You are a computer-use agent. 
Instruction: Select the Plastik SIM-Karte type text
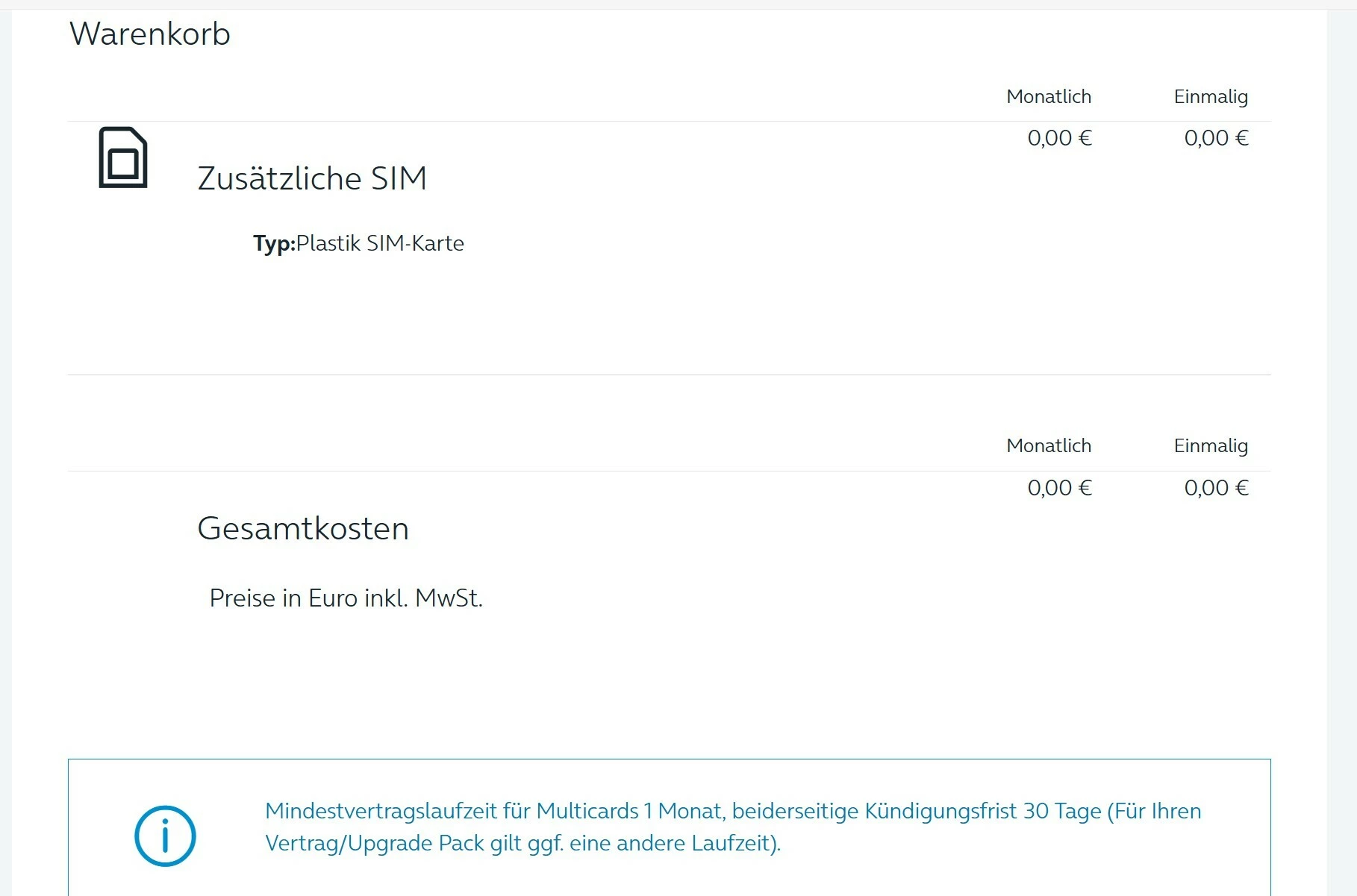(x=380, y=243)
